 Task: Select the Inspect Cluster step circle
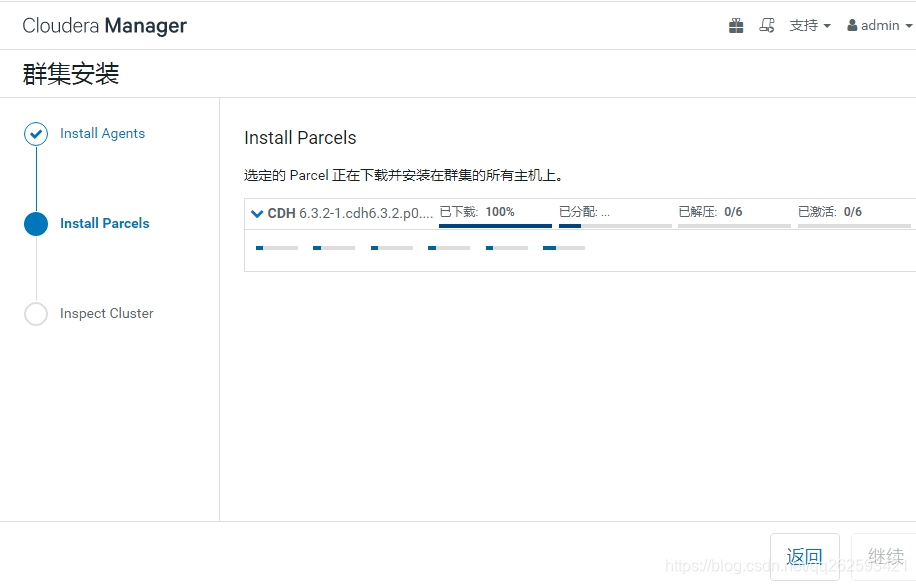[x=36, y=314]
